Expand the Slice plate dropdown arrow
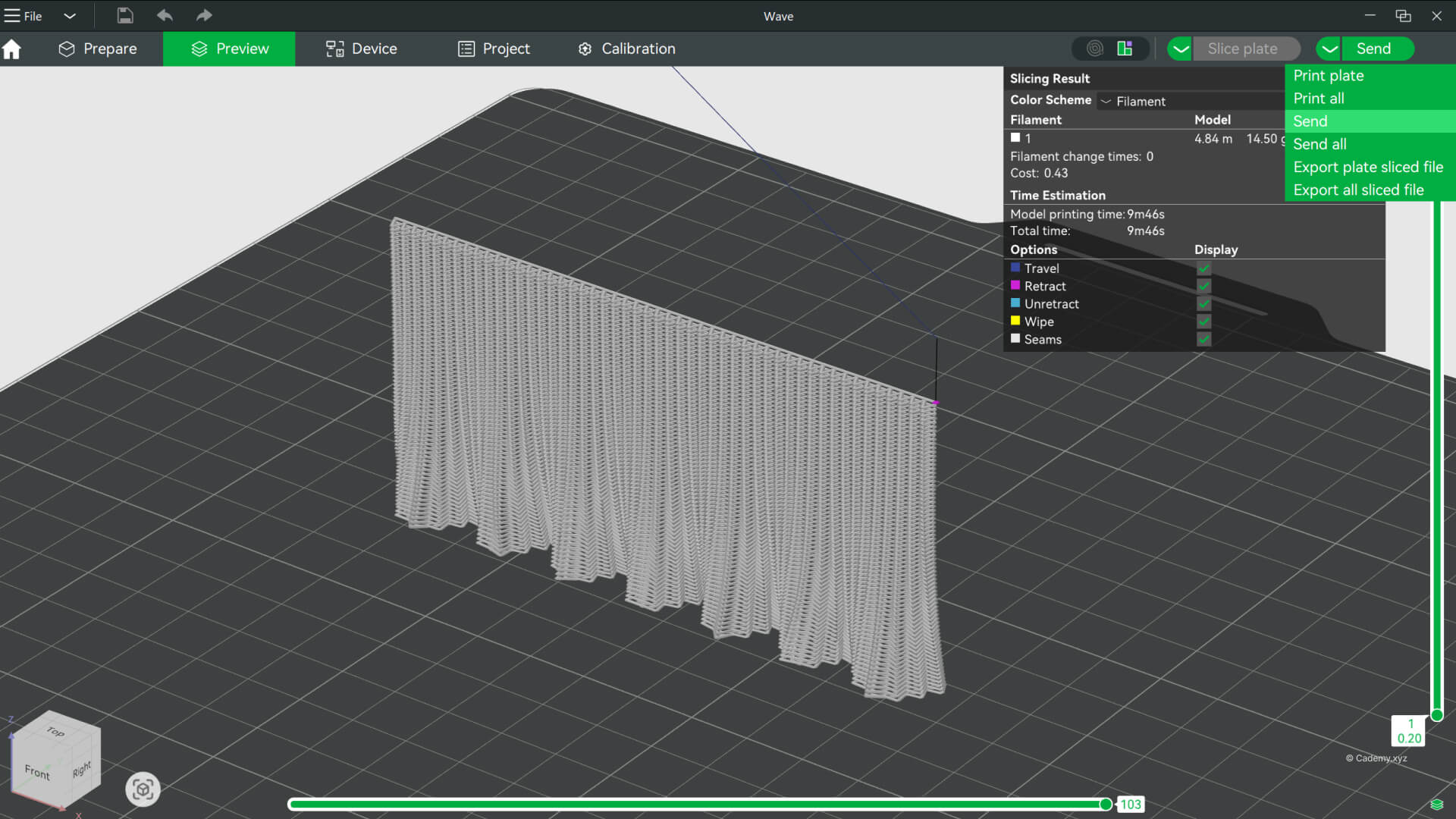This screenshot has height=819, width=1456. click(x=1180, y=49)
